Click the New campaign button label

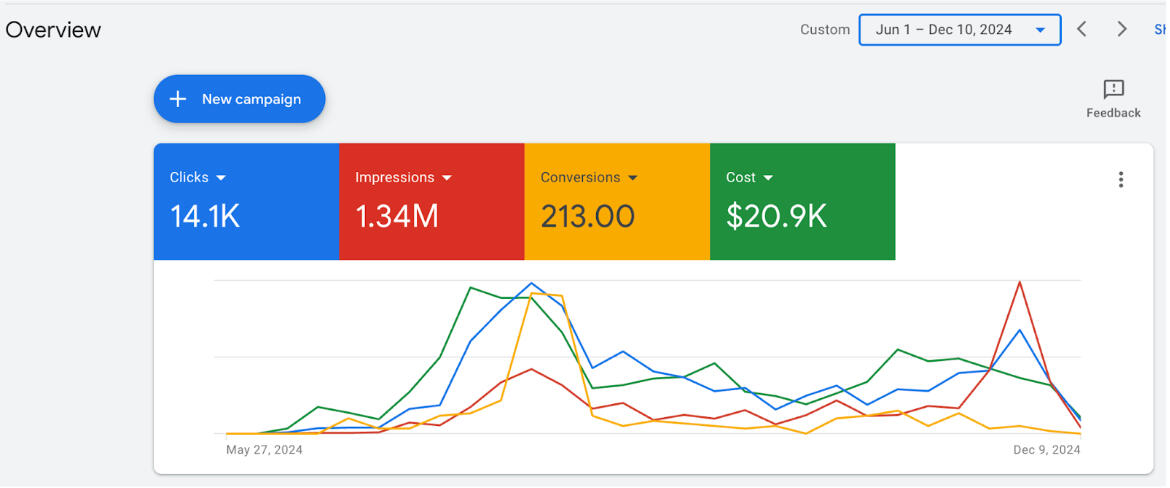point(251,99)
